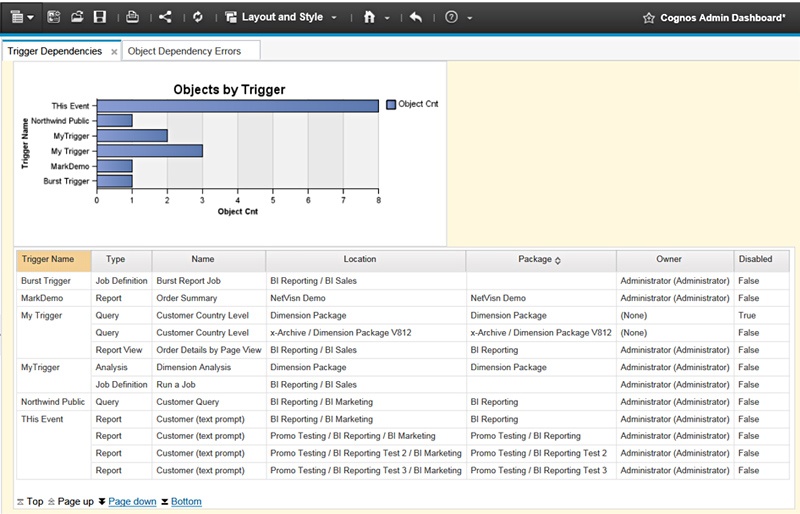Click the Objects by Trigger chart title

[x=229, y=90]
